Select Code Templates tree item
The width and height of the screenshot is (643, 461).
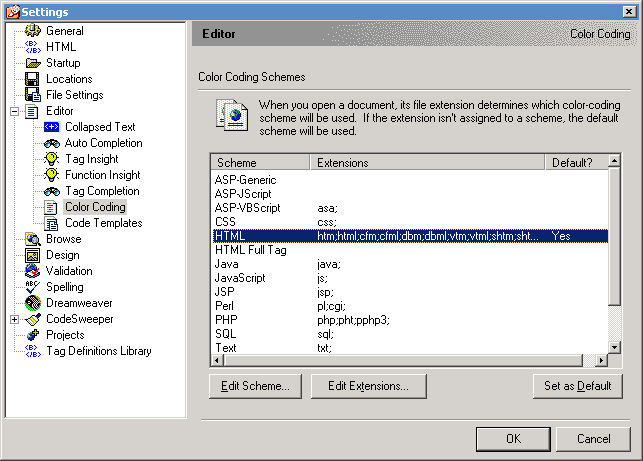(x=104, y=223)
